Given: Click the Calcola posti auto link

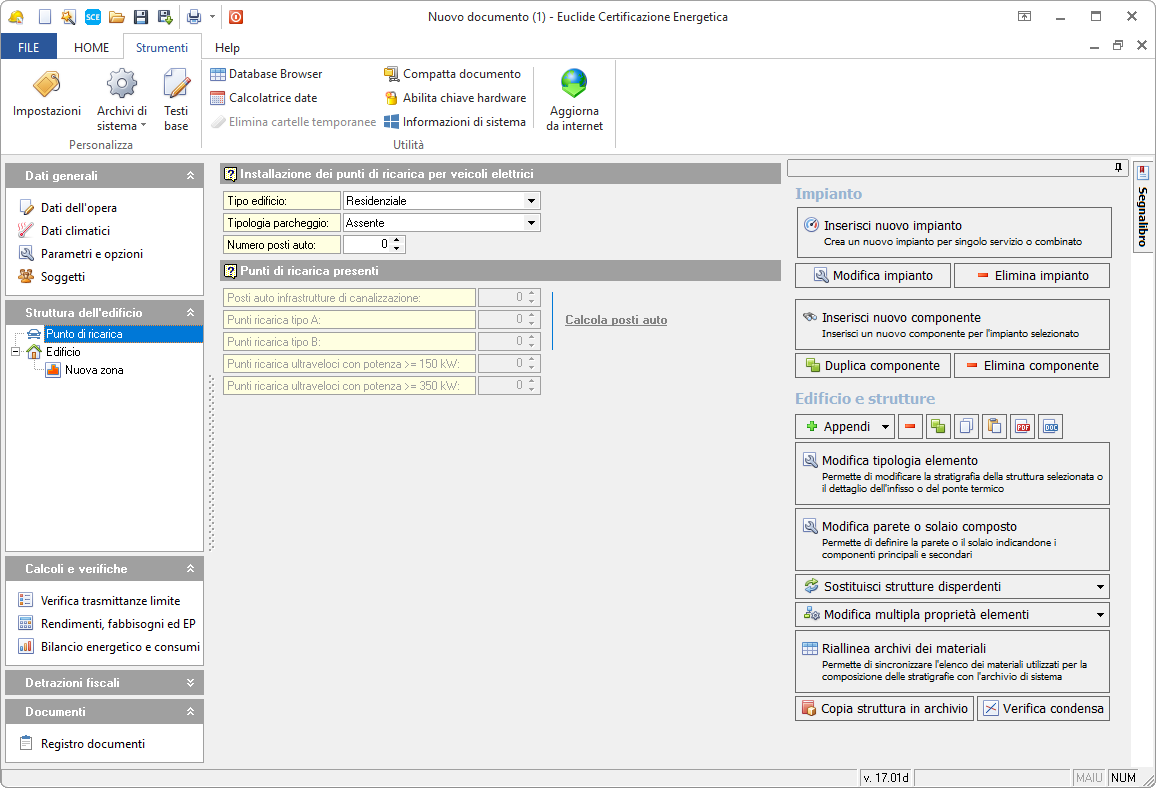Looking at the screenshot, I should point(616,320).
